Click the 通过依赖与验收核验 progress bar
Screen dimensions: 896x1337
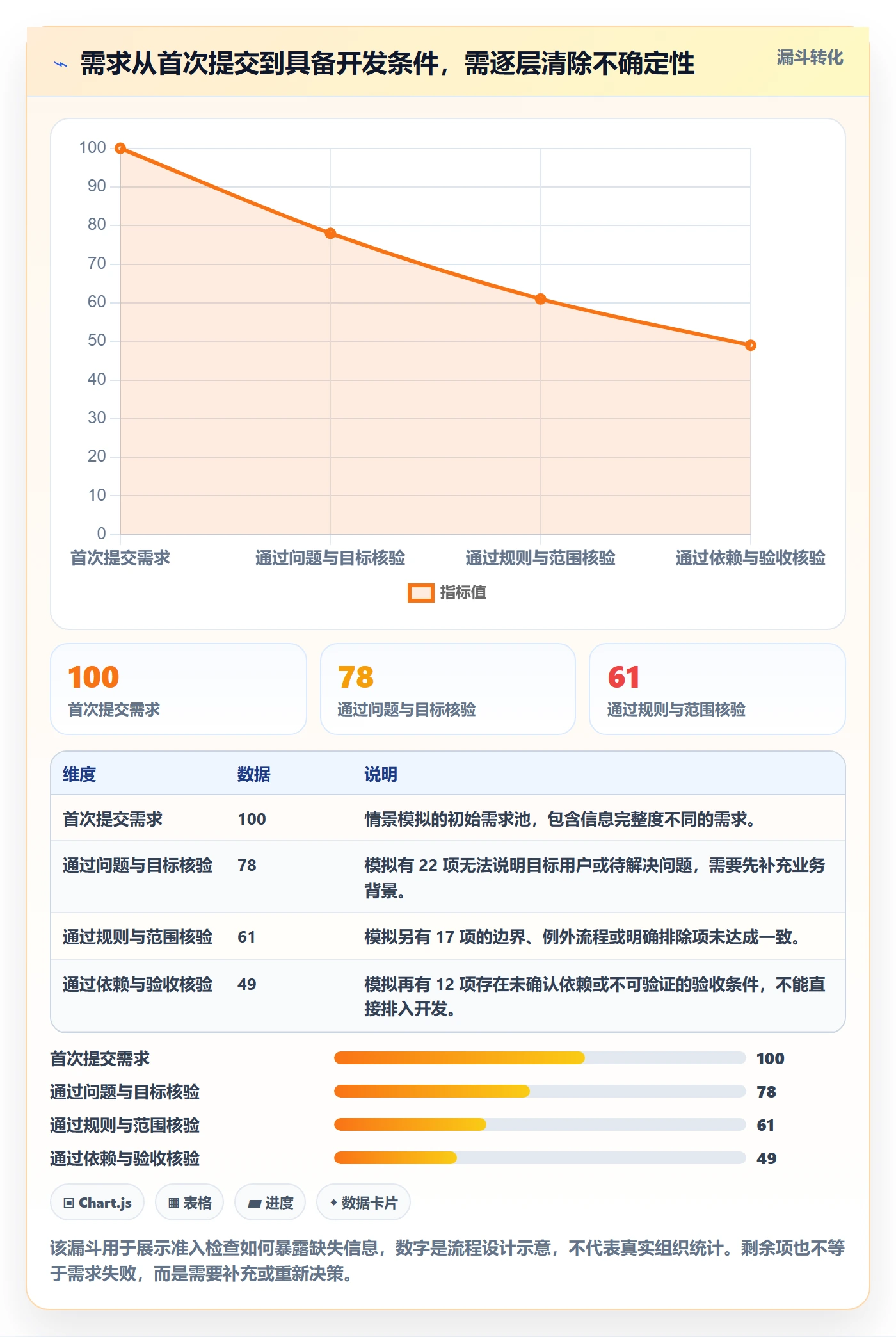[540, 1158]
